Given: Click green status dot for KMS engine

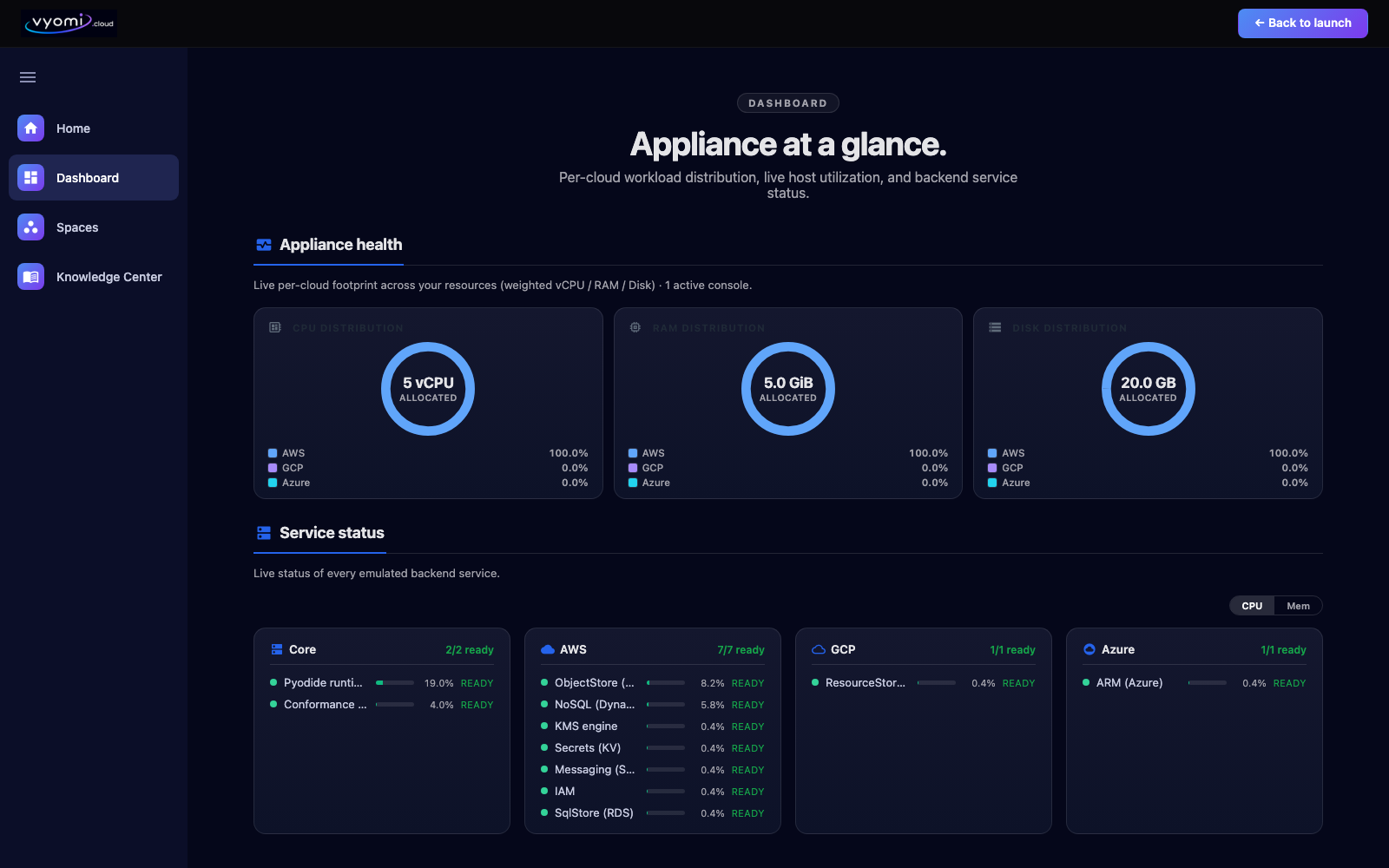Looking at the screenshot, I should (x=544, y=726).
